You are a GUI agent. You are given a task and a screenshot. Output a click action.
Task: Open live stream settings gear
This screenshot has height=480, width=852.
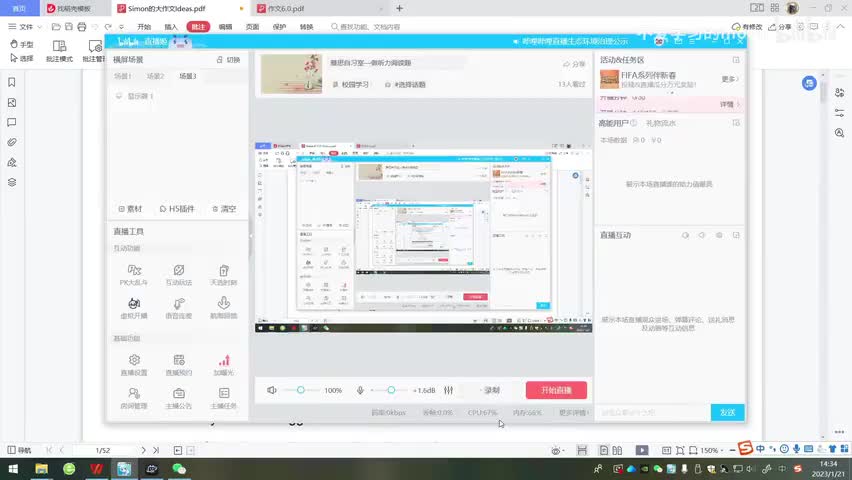[x=134, y=365]
